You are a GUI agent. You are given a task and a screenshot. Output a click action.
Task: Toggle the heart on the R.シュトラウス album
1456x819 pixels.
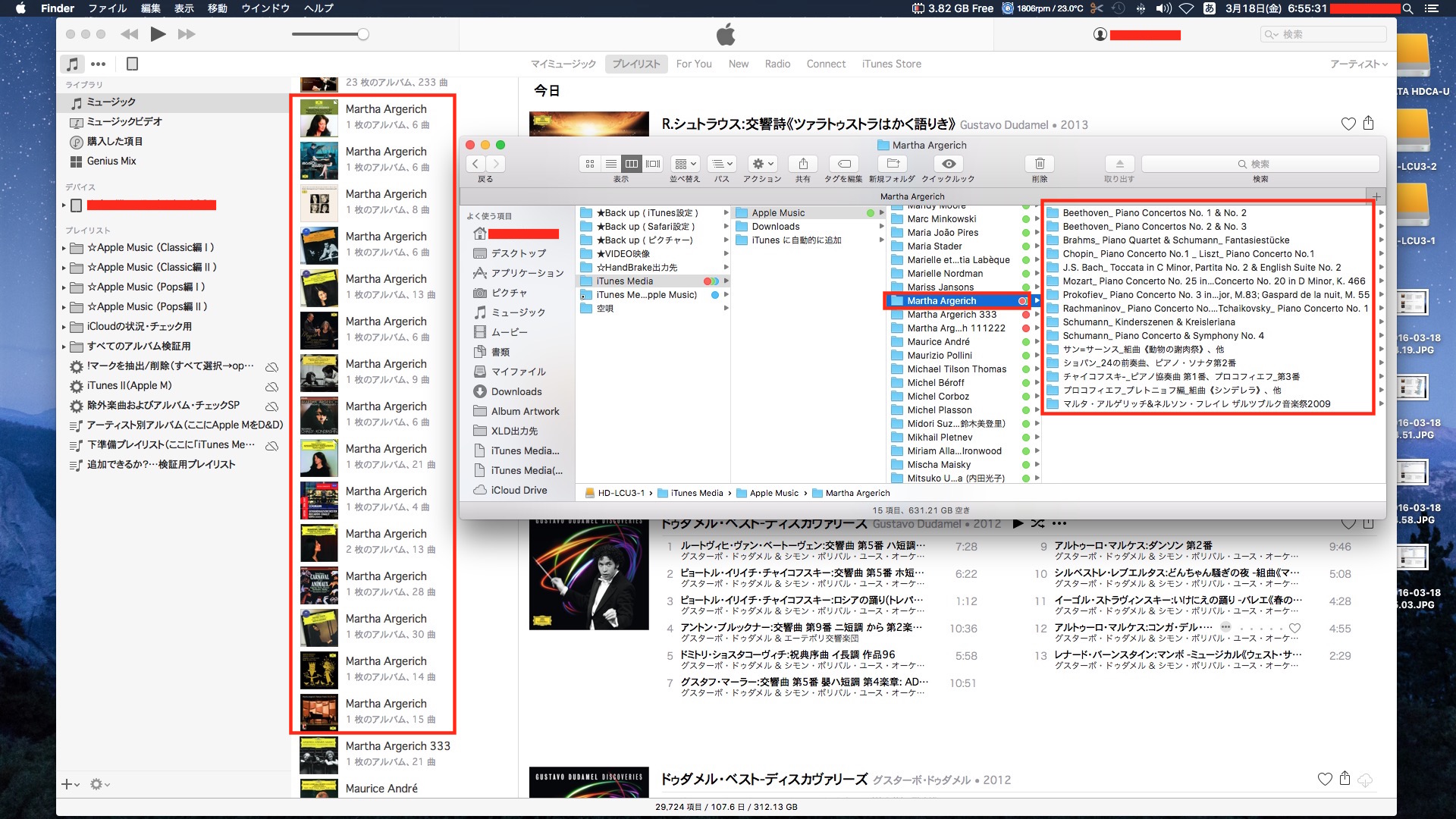(1348, 124)
